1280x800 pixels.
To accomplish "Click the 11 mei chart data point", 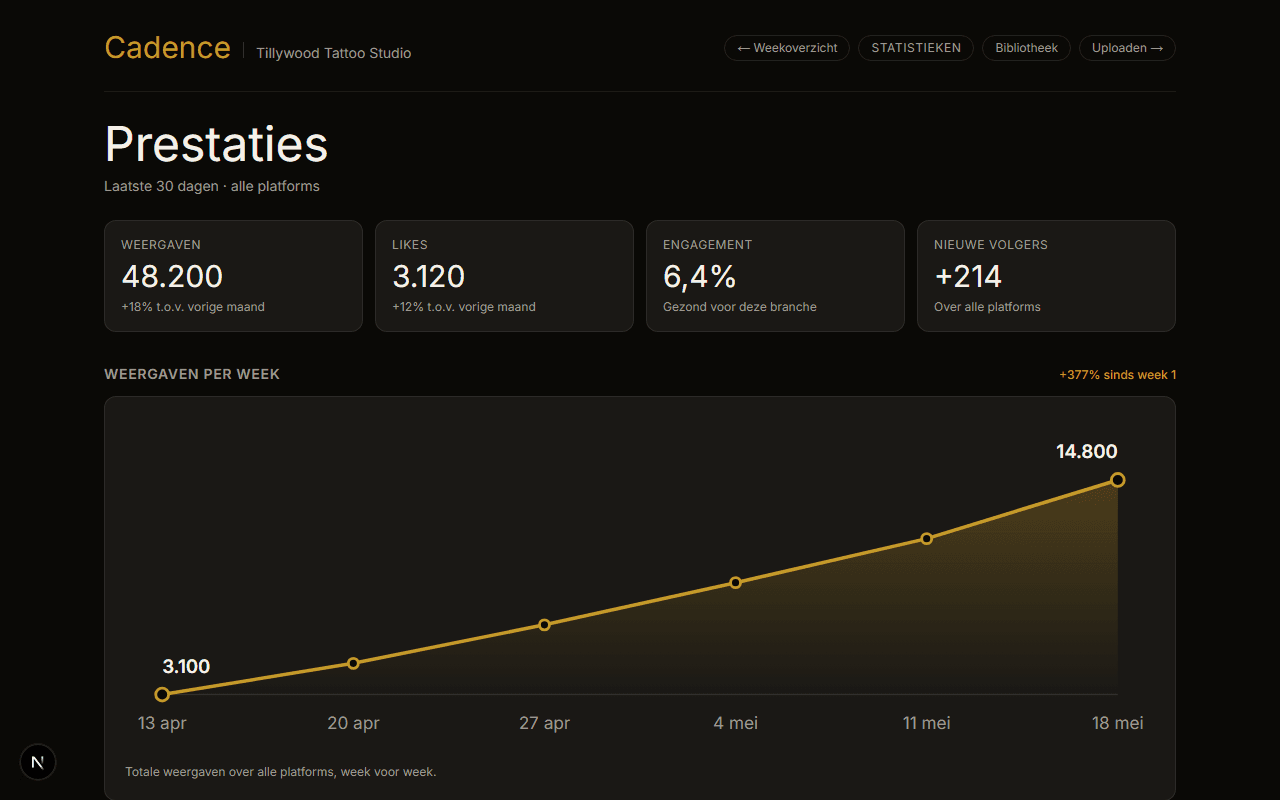I will tap(926, 538).
